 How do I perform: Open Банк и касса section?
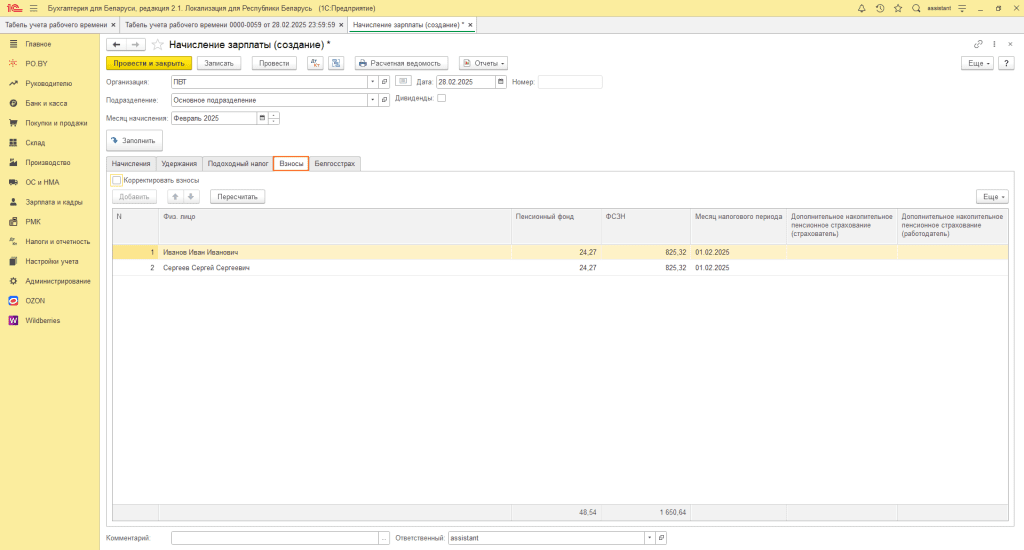pos(46,103)
